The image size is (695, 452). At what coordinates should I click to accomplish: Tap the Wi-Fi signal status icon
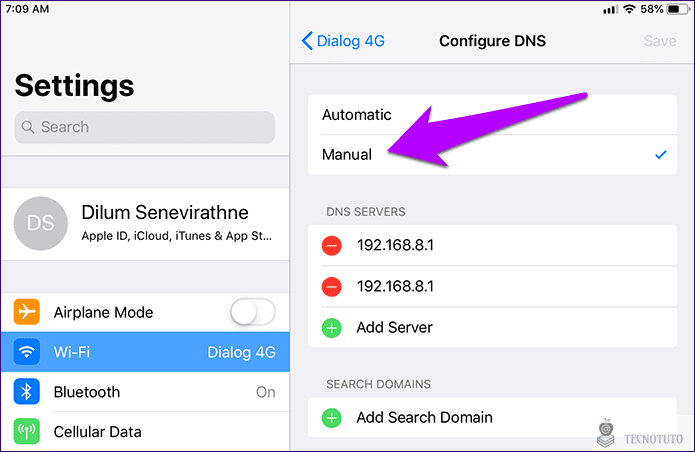tap(629, 9)
